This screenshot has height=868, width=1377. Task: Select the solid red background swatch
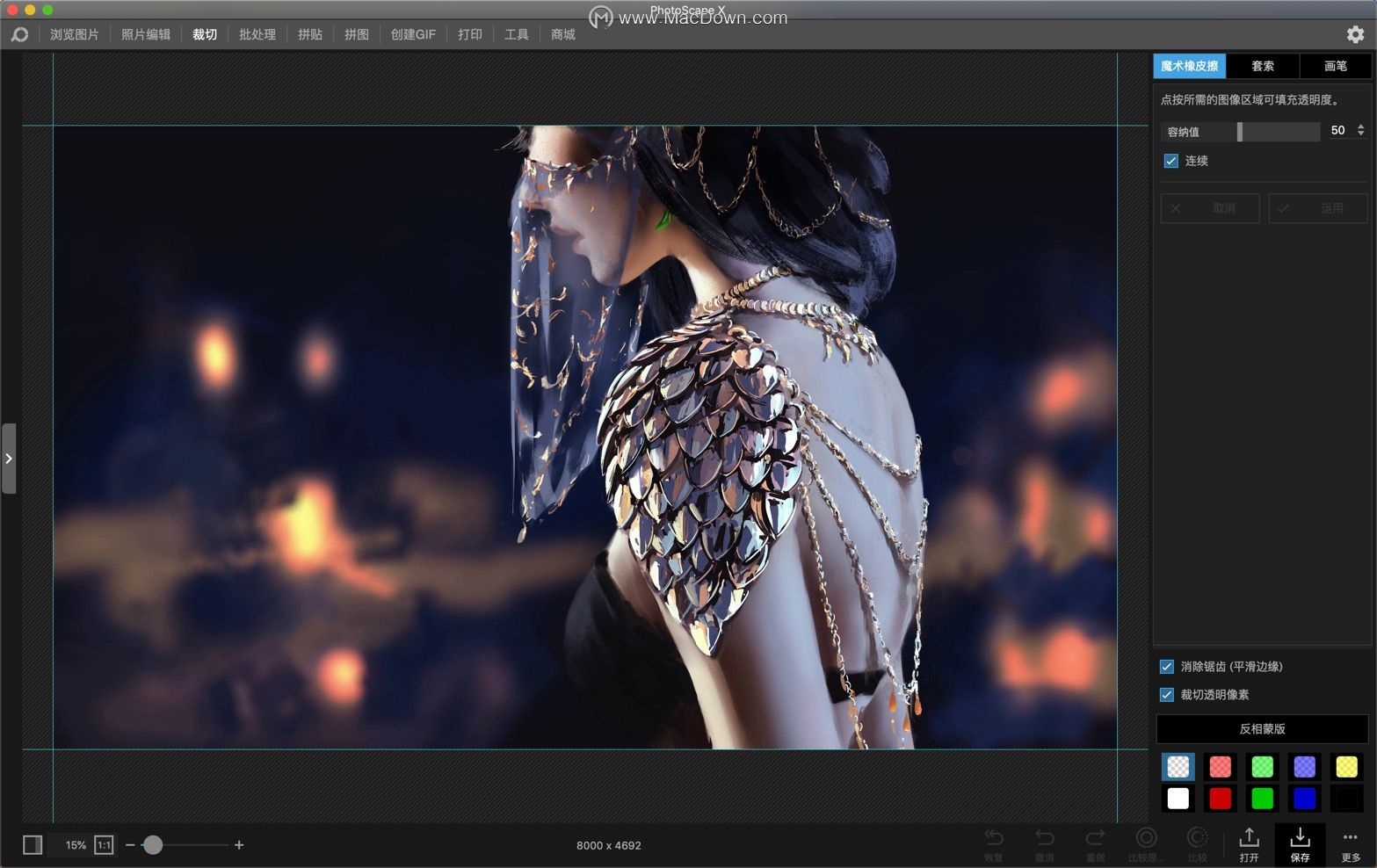pyautogui.click(x=1221, y=799)
